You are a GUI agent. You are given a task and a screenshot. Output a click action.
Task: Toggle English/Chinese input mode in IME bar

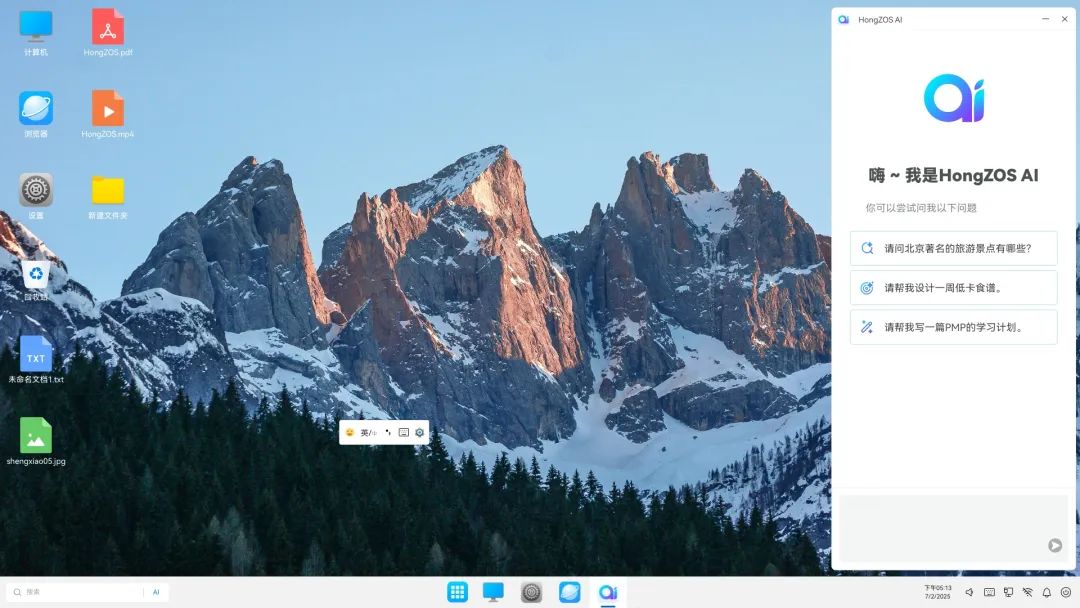point(368,432)
